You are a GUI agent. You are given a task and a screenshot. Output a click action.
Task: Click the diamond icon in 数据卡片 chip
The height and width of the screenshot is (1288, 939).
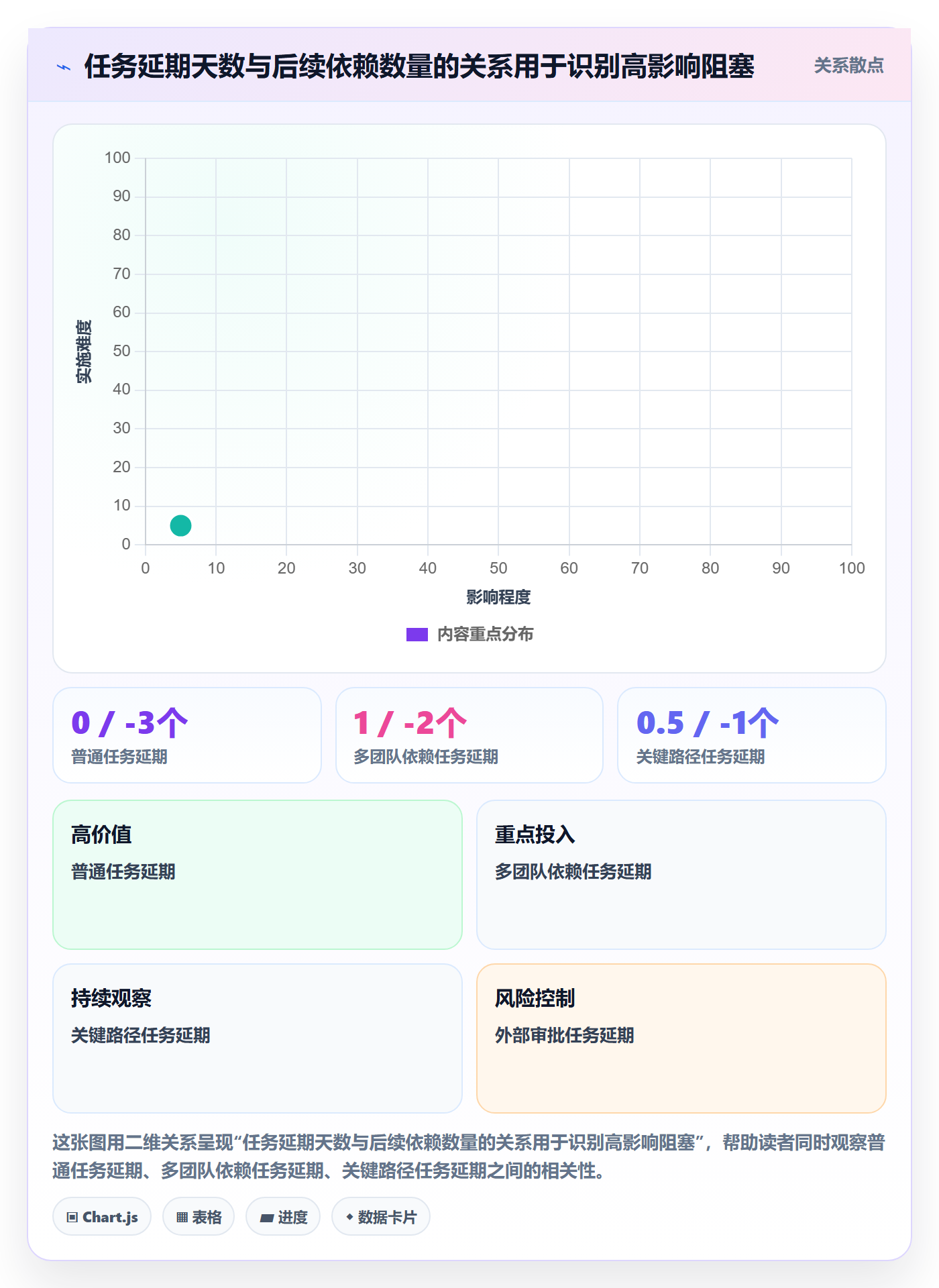(349, 1217)
